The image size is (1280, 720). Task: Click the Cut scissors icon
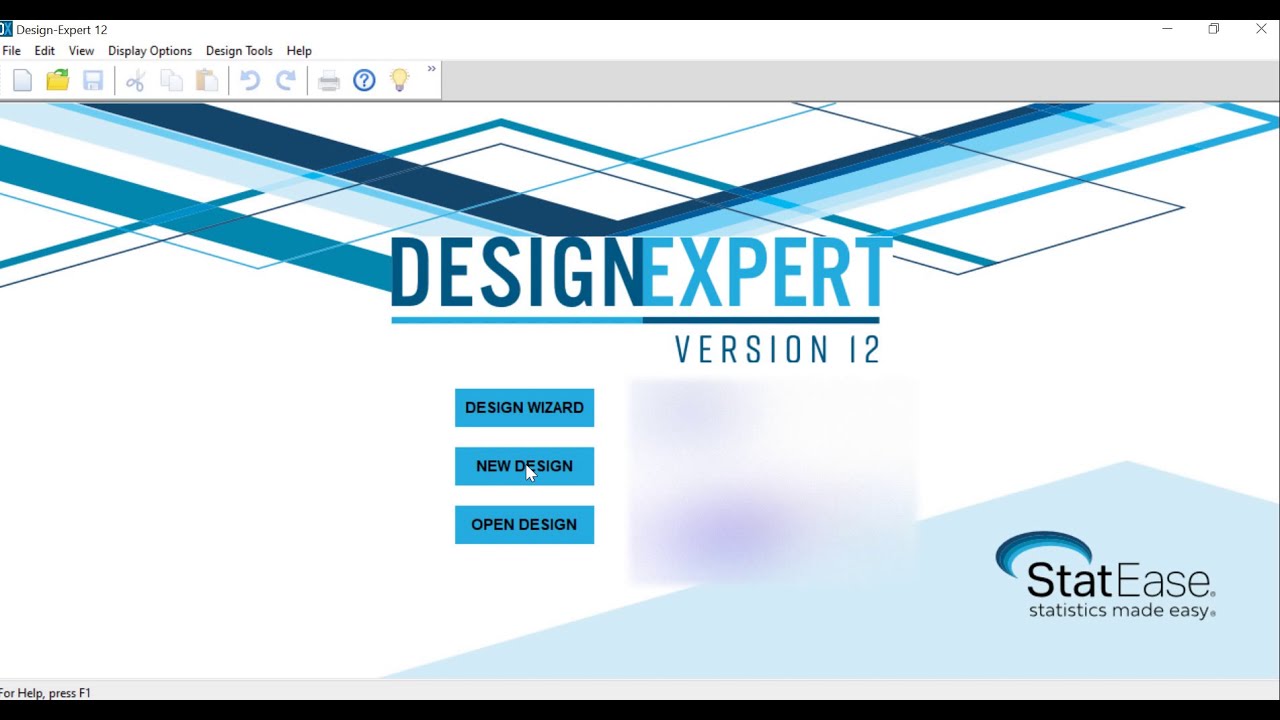coord(136,81)
